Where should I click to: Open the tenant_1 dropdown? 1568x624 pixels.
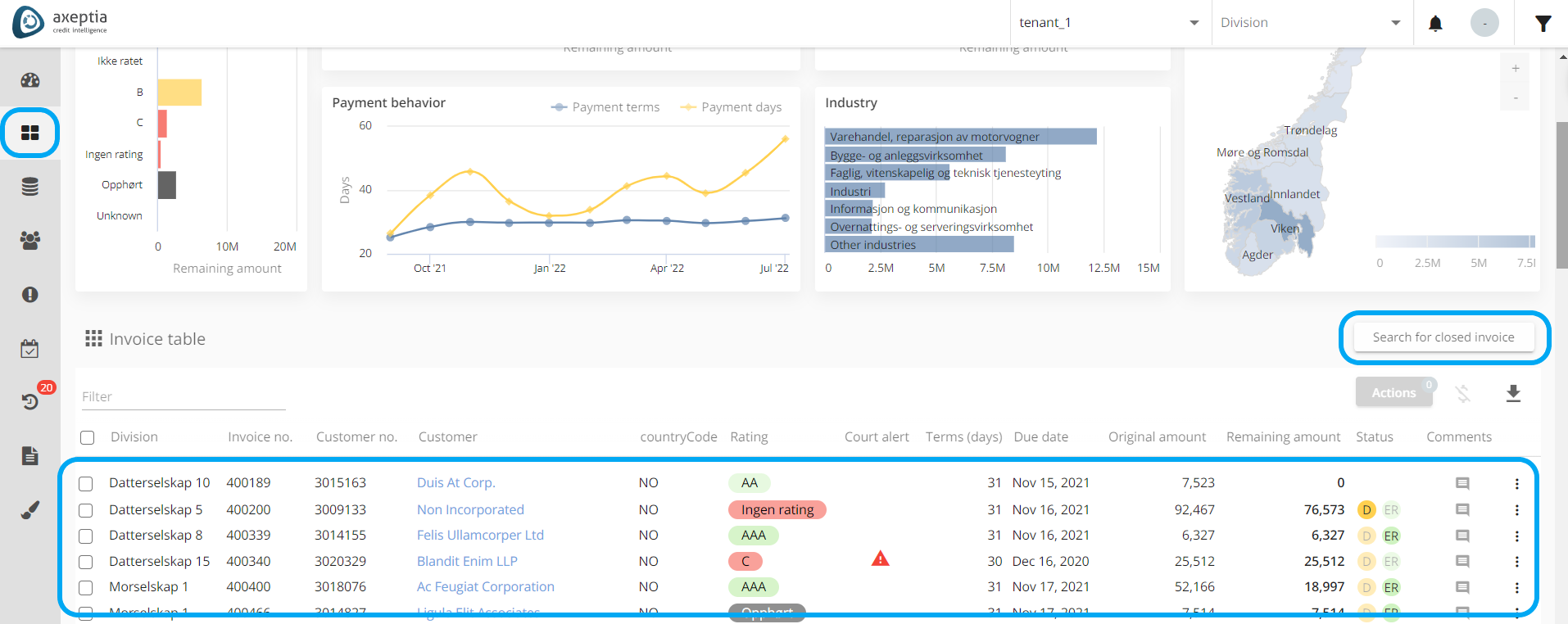pos(1109,23)
